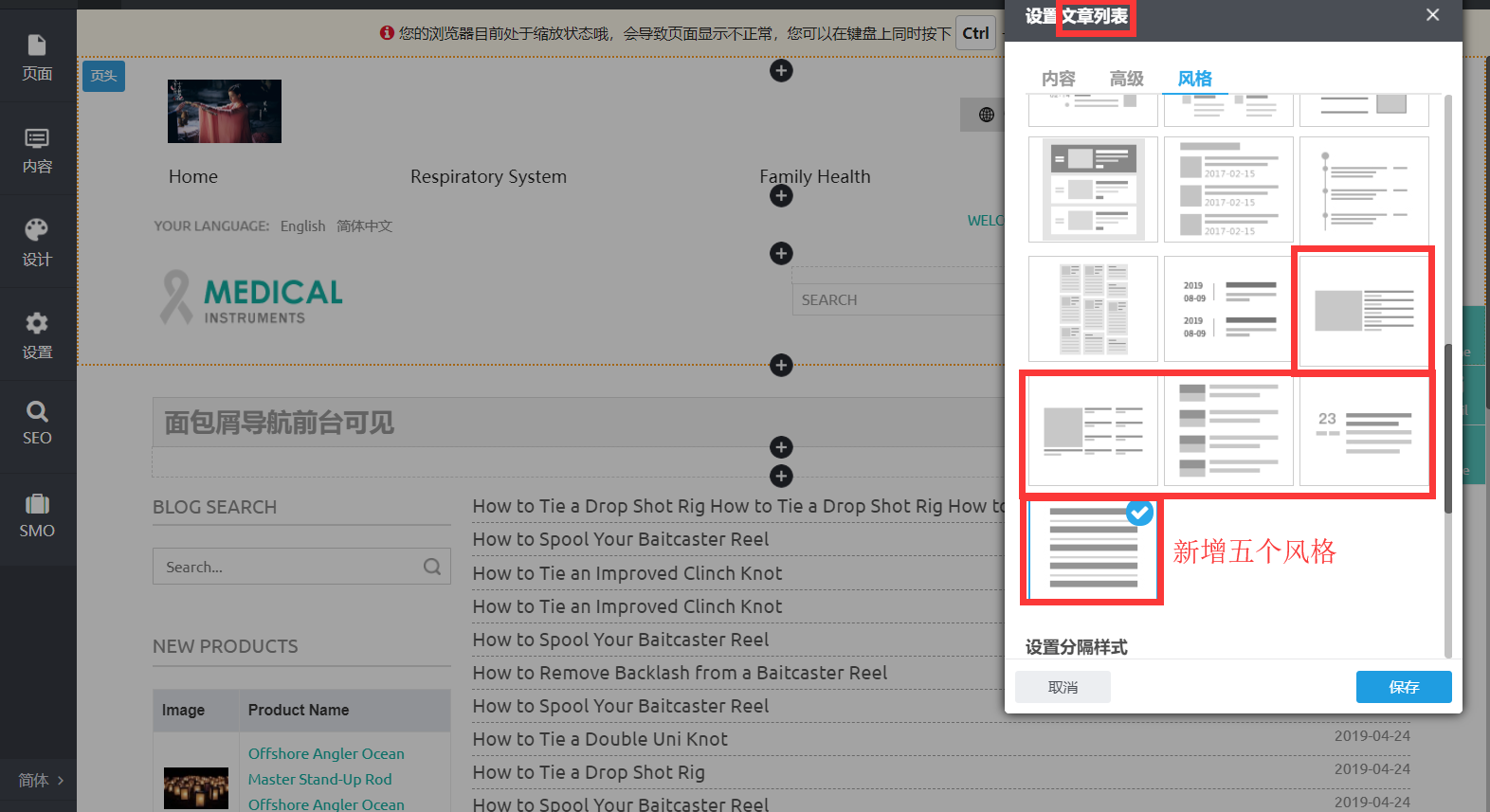Open the 页面 pages panel in sidebar
The width and height of the screenshot is (1490, 812).
click(37, 57)
